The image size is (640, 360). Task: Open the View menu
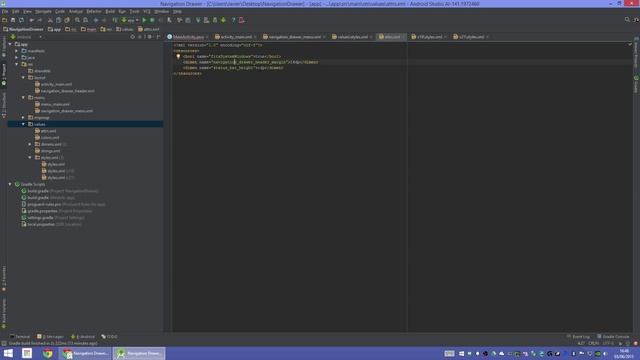tap(27, 11)
